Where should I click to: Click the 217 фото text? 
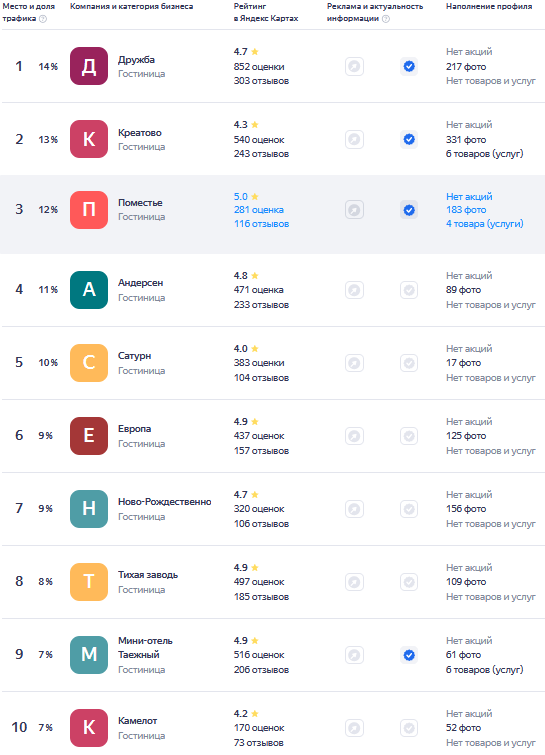coord(466,67)
